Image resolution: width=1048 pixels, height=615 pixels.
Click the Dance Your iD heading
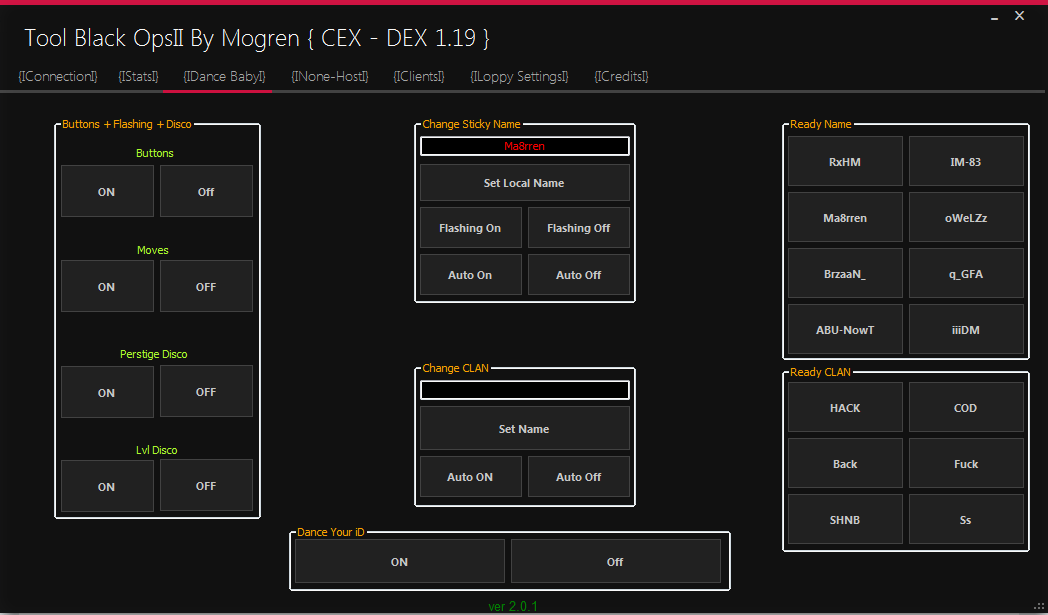click(331, 532)
